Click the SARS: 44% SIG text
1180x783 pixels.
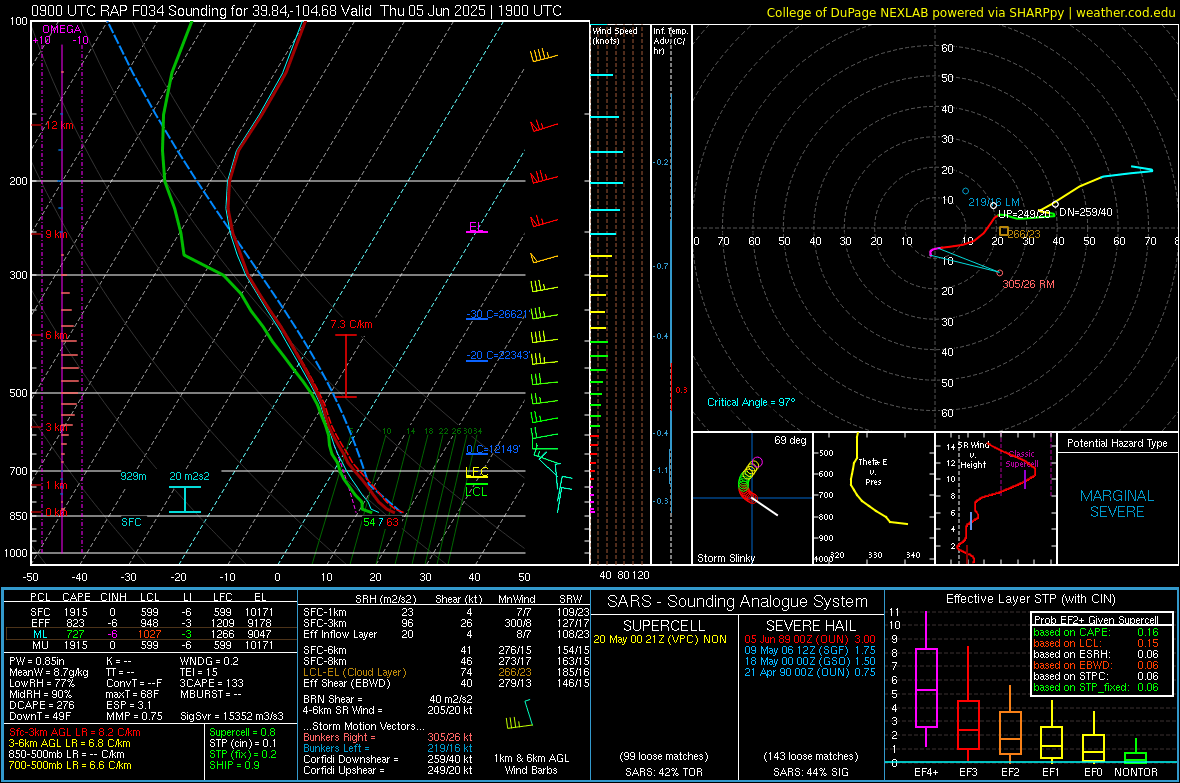[810, 772]
